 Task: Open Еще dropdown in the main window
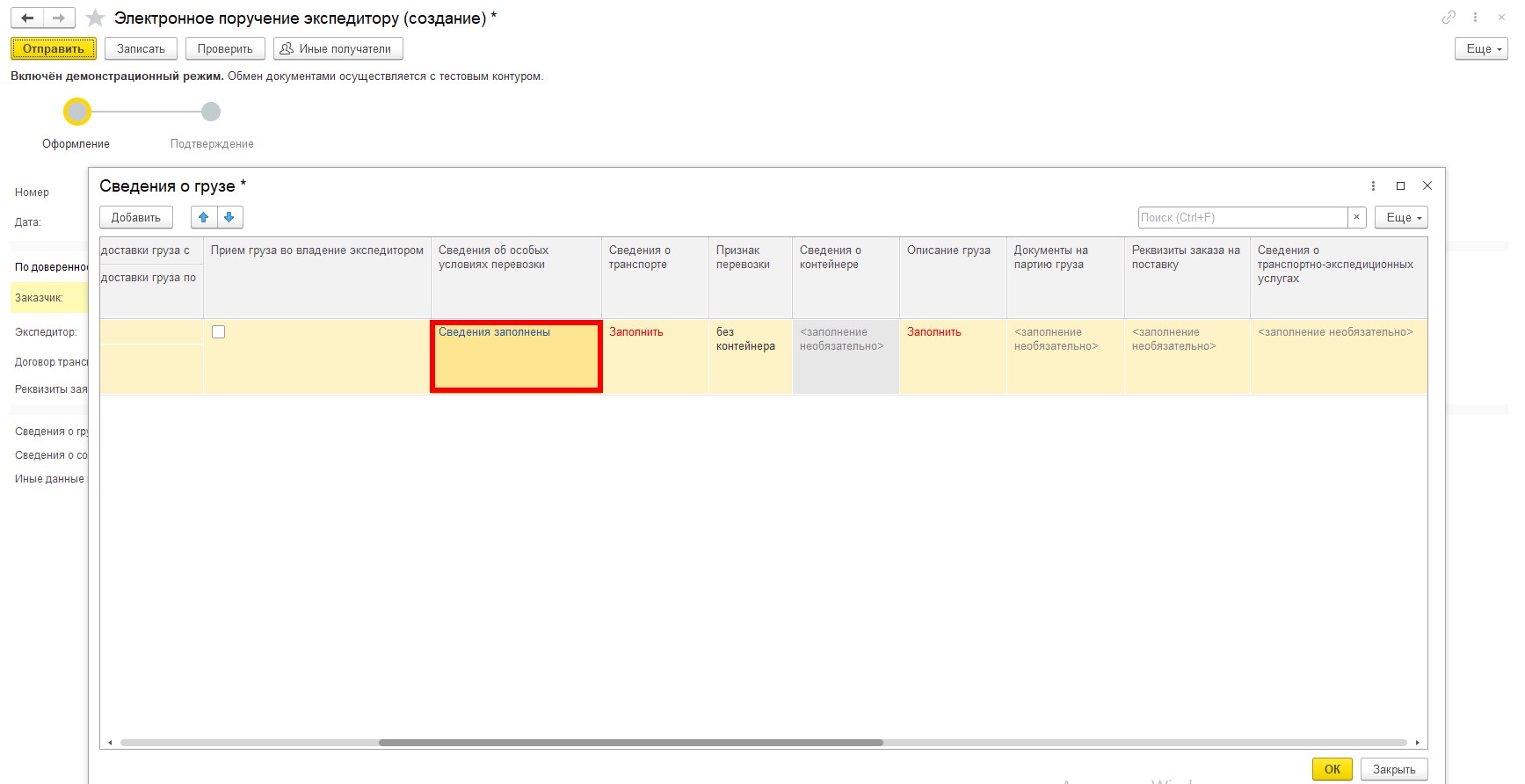tap(1481, 48)
